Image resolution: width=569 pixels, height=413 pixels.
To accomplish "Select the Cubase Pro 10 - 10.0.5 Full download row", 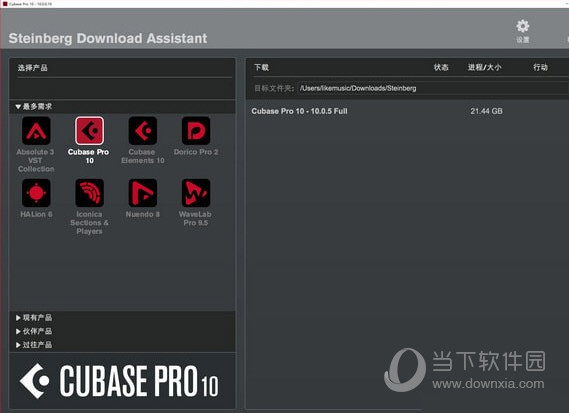I will point(406,111).
